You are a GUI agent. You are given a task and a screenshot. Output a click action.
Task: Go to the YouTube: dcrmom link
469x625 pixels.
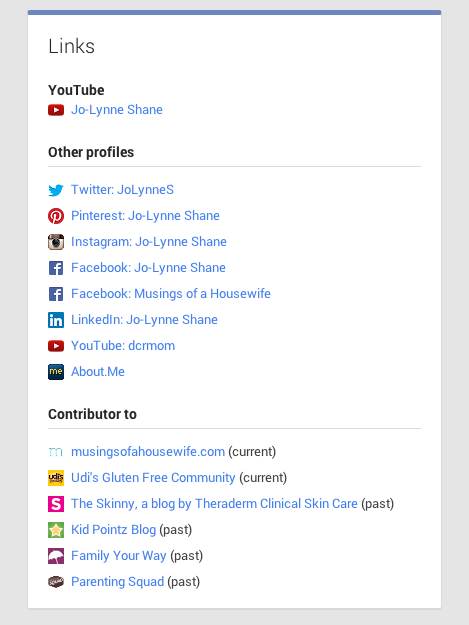click(x=123, y=346)
